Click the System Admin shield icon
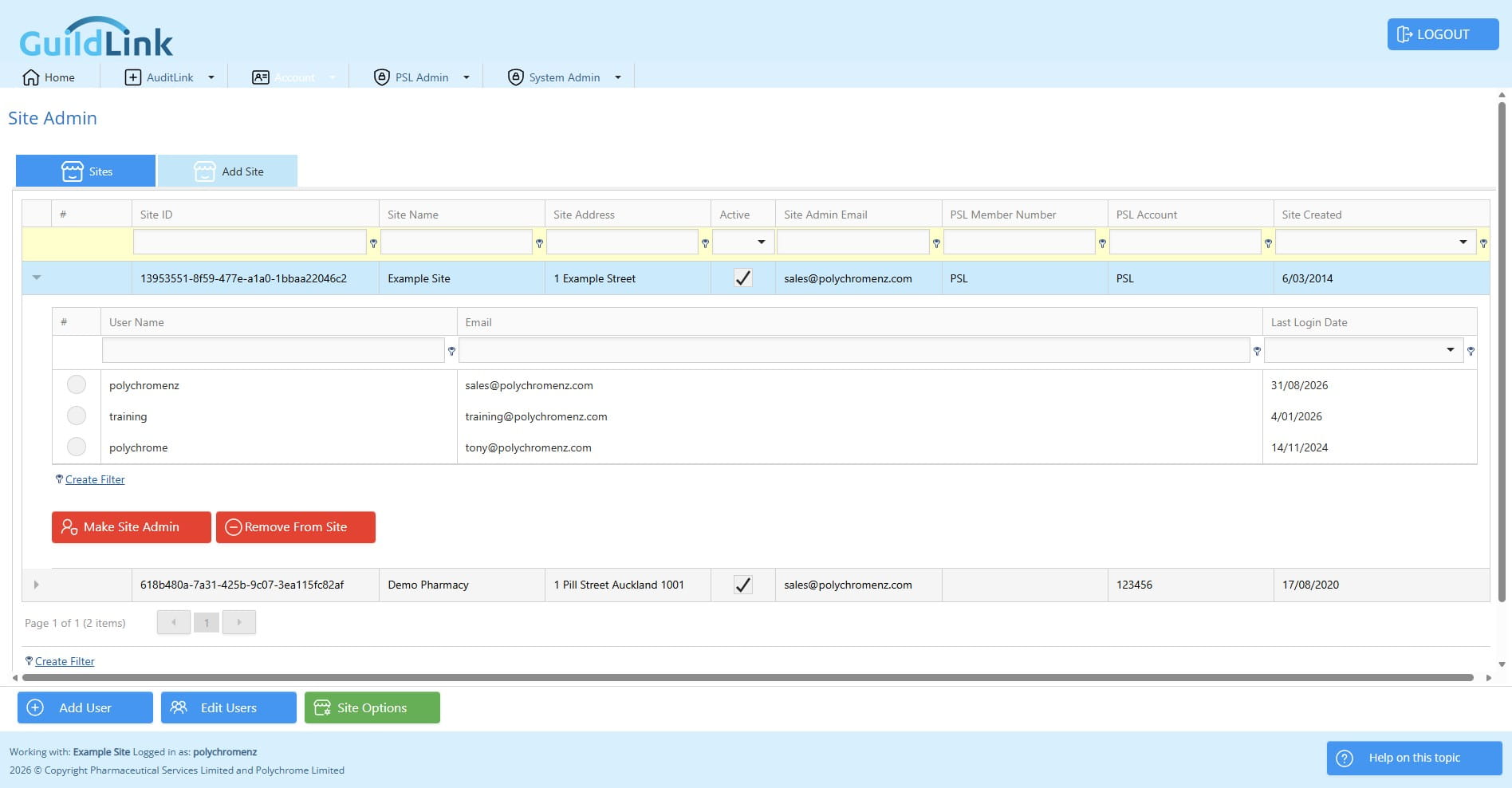 pyautogui.click(x=516, y=77)
